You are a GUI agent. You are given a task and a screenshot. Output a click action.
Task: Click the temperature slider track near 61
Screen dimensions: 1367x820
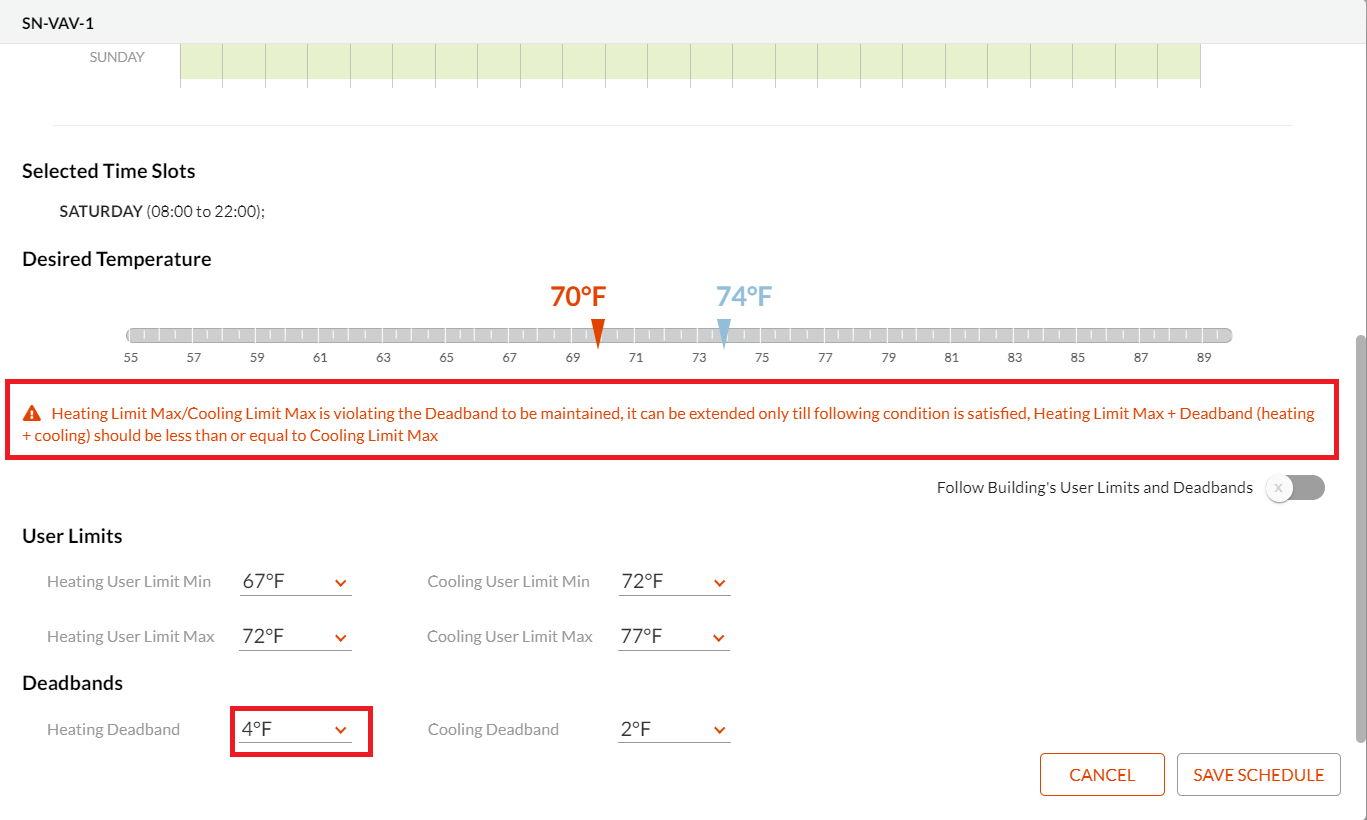(320, 336)
